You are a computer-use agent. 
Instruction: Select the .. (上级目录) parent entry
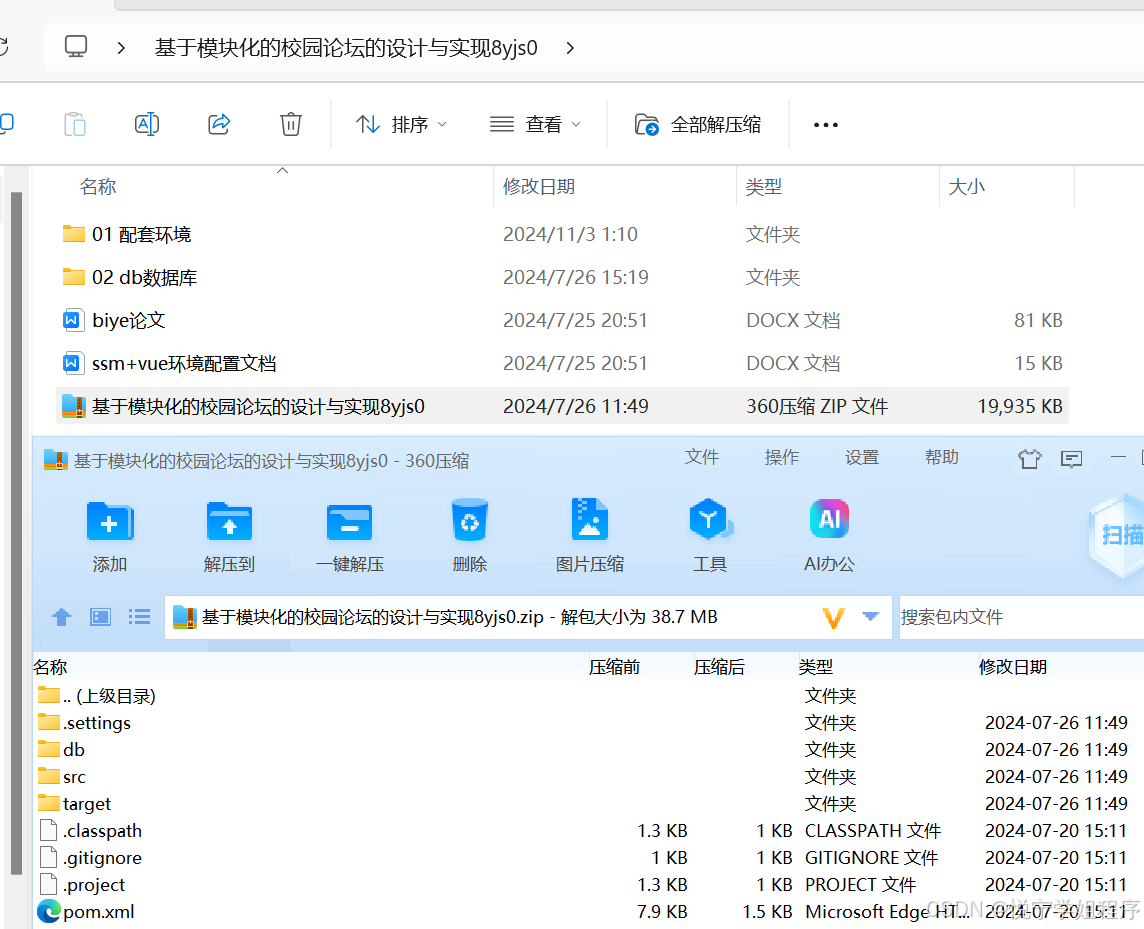click(97, 695)
